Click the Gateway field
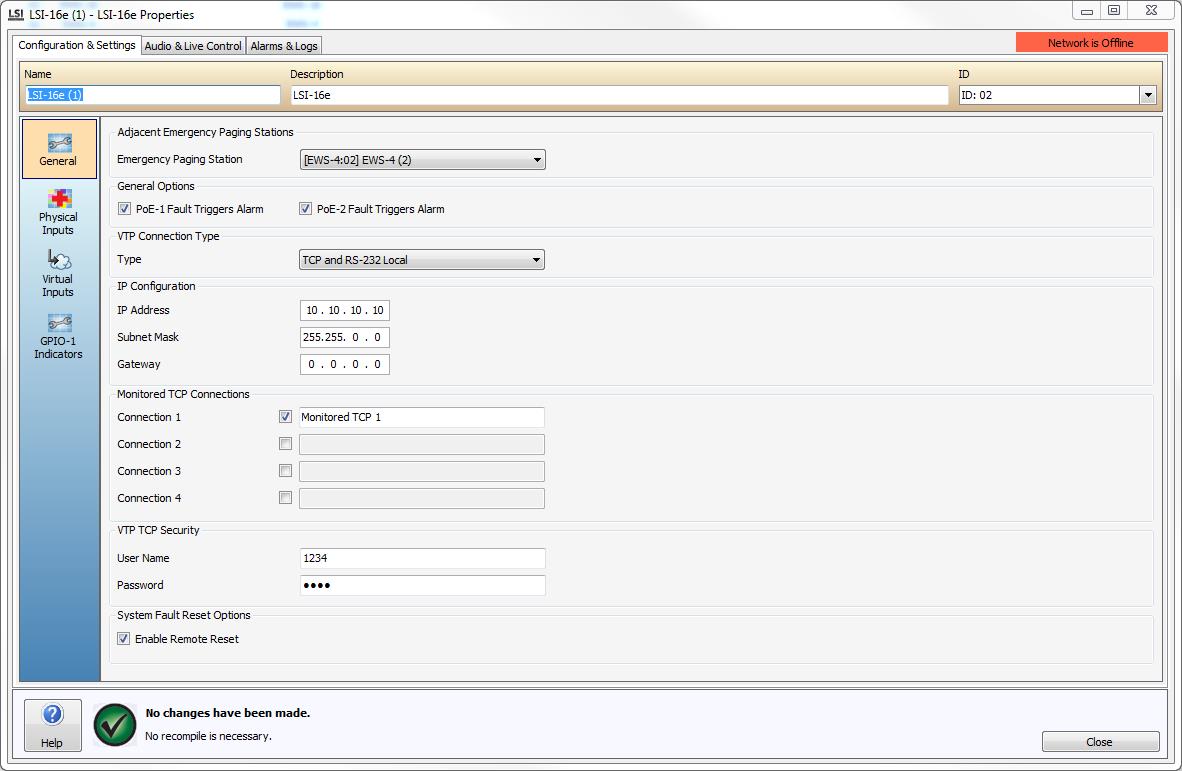This screenshot has height=771, width=1182. coord(344,364)
